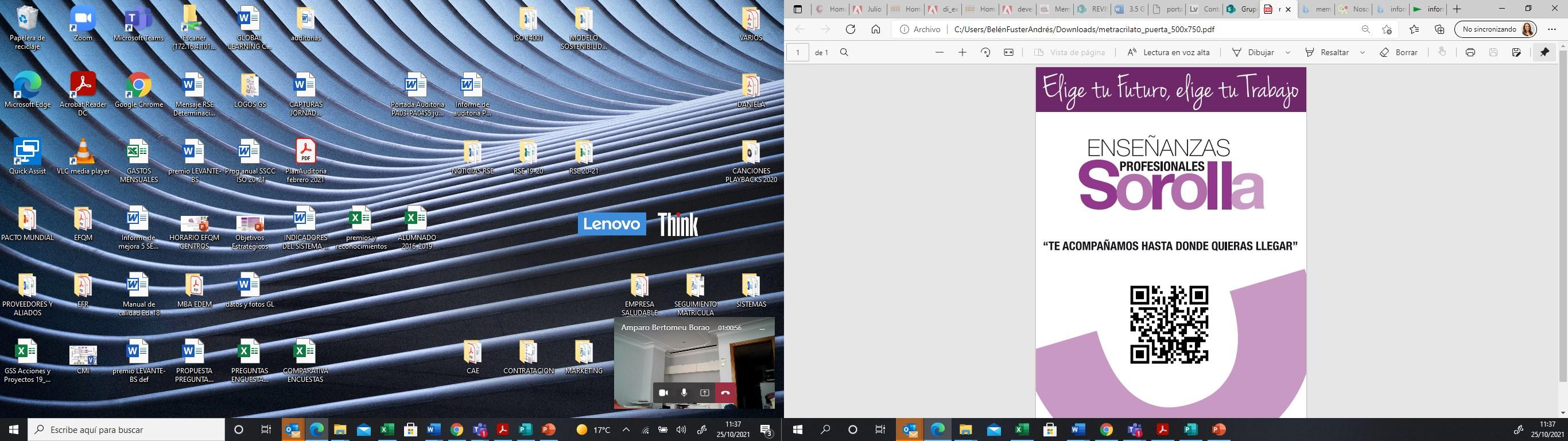Select the Borrar eraser tool
Image resolution: width=1568 pixels, height=441 pixels.
[1398, 52]
